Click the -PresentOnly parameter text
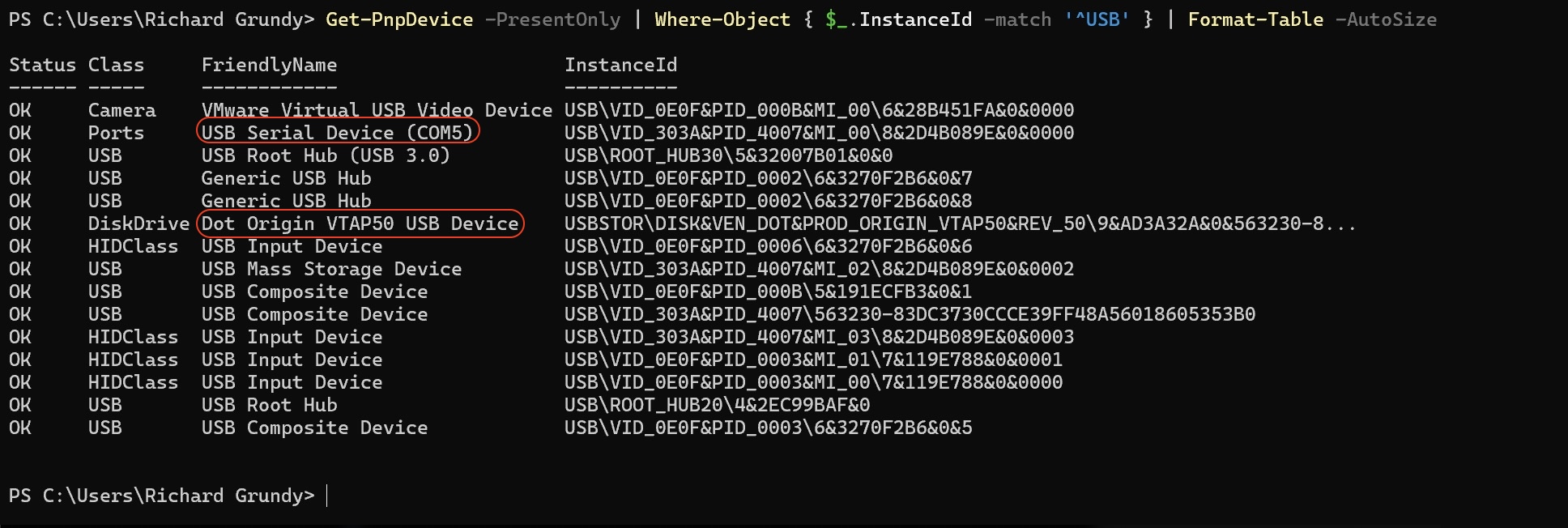 click(x=552, y=19)
